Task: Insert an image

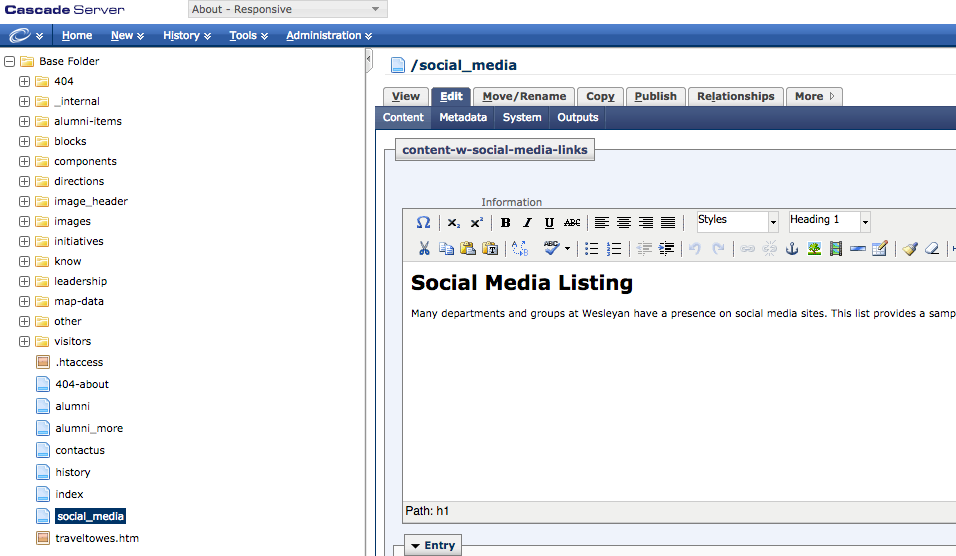Action: tap(814, 248)
